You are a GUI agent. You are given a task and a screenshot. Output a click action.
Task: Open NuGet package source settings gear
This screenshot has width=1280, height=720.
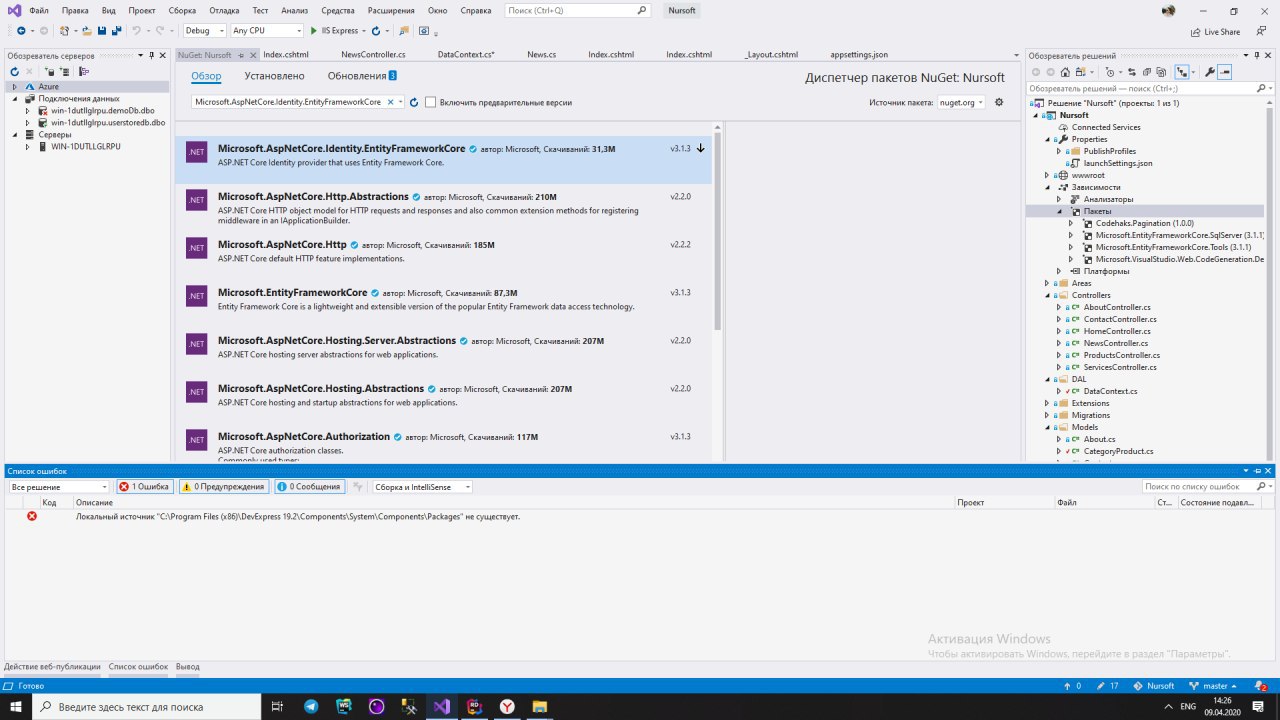pyautogui.click(x=998, y=102)
